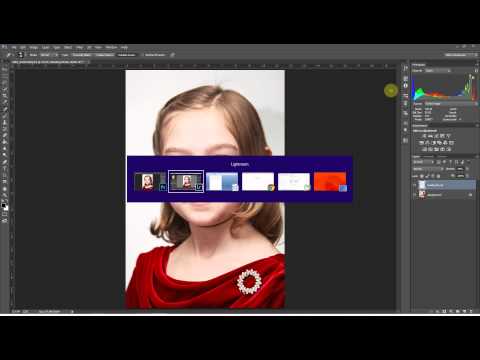Viewport: 480px width, 360px height.
Task: Open the layer blend mode dropdown
Action: (x=429, y=169)
